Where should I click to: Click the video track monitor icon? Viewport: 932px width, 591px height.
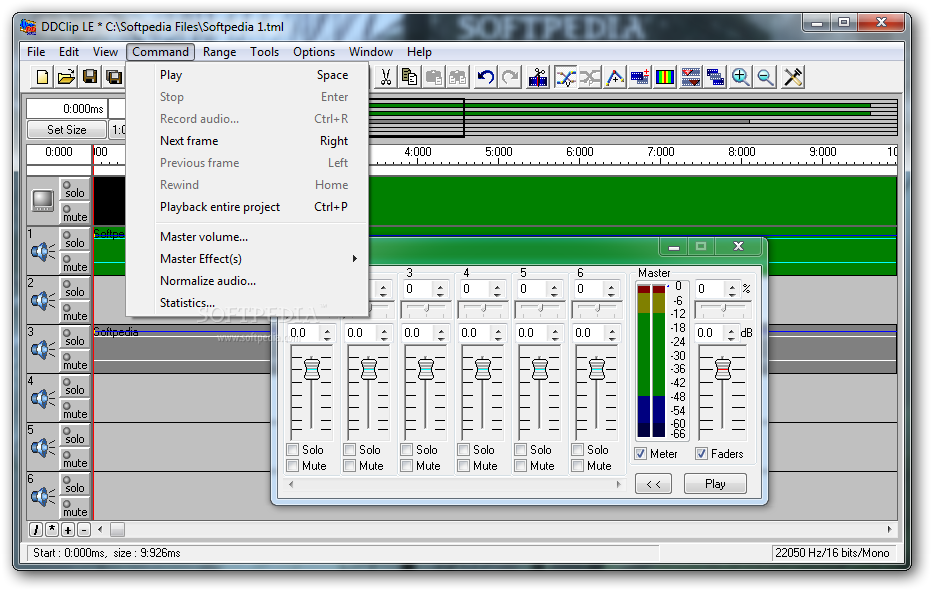pyautogui.click(x=43, y=201)
